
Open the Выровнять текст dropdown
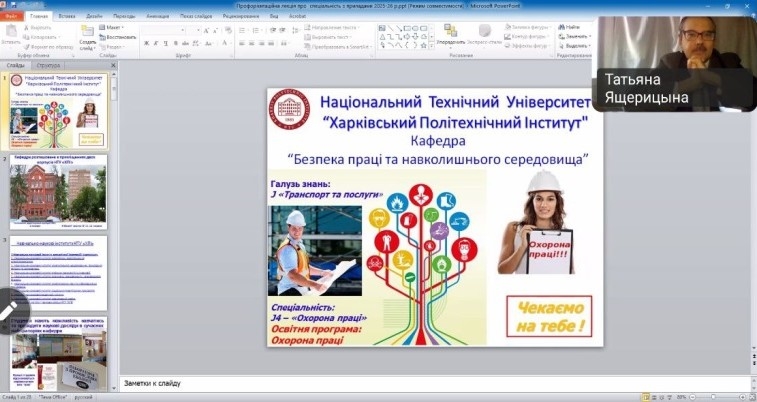pos(329,37)
